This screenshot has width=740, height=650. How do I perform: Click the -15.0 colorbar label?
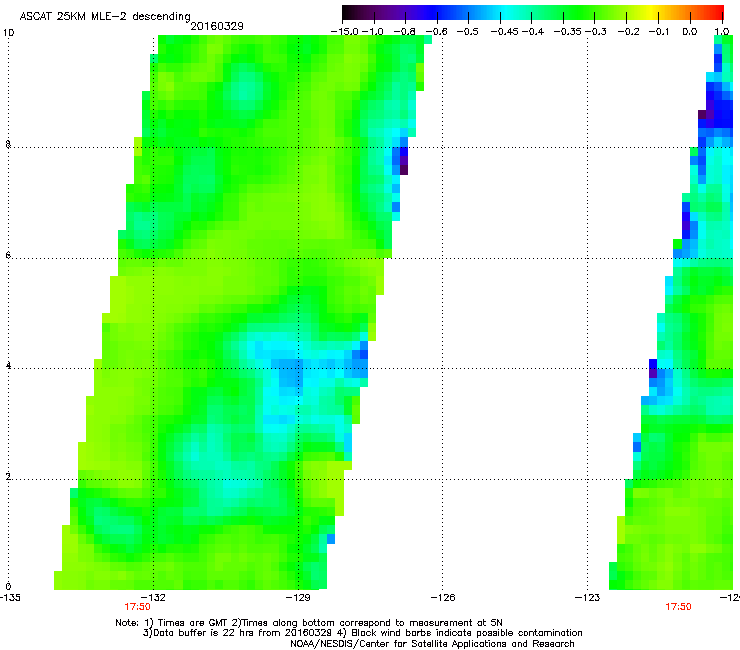[345, 32]
